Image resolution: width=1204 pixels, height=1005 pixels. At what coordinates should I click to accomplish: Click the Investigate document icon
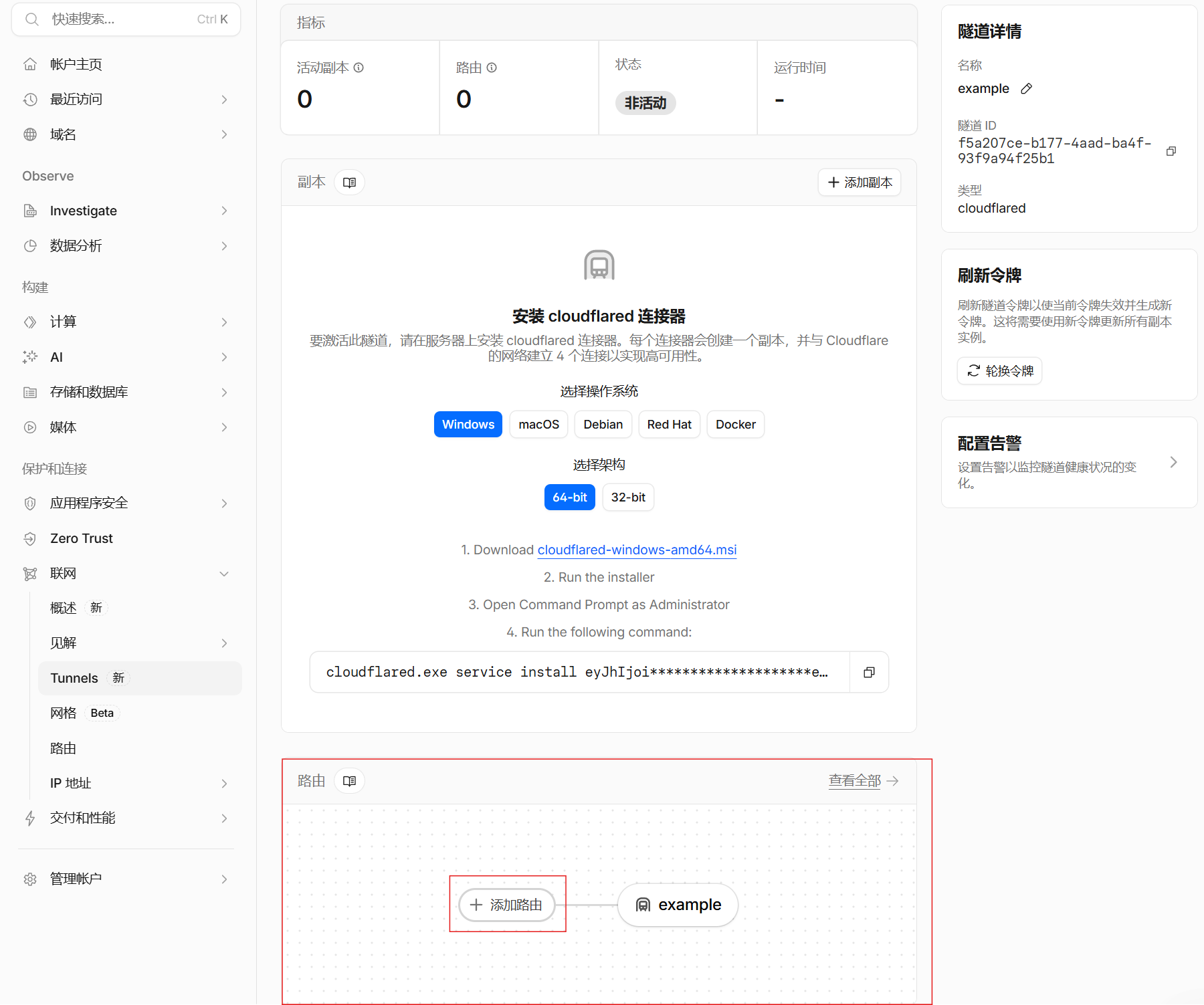pyautogui.click(x=30, y=211)
